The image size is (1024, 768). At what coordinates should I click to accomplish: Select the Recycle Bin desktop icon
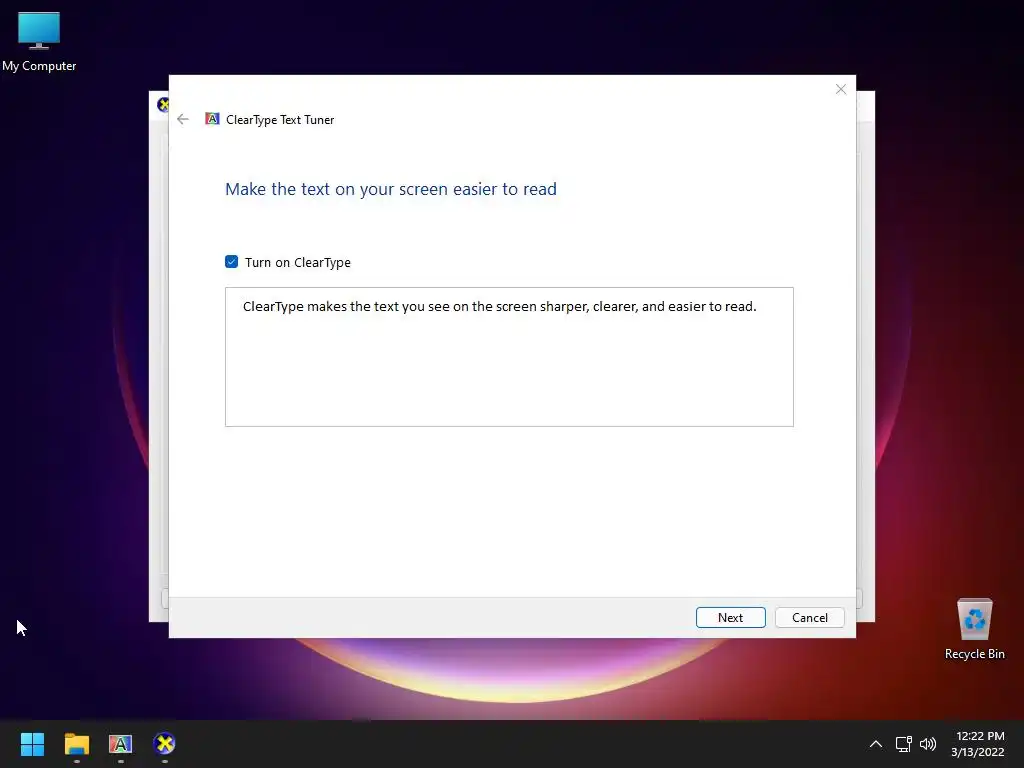[974, 630]
